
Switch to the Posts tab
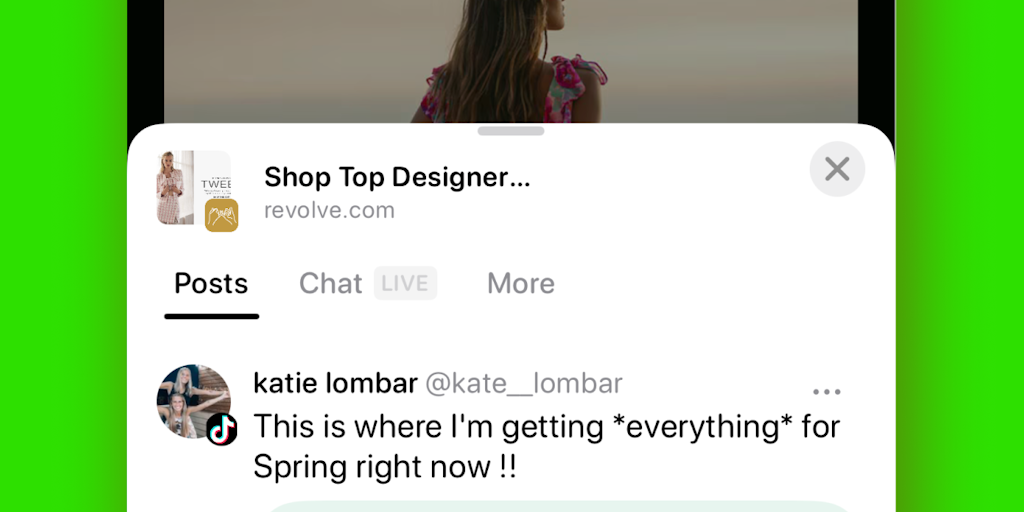211,284
